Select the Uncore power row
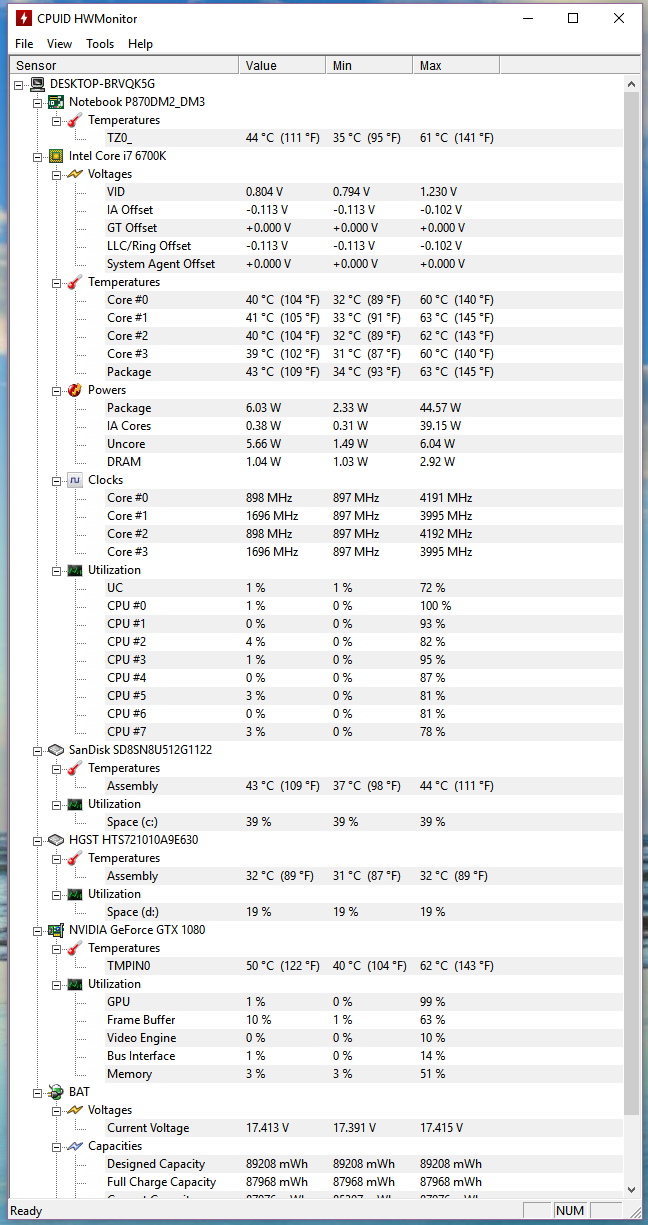This screenshot has height=1225, width=648. coord(364,444)
